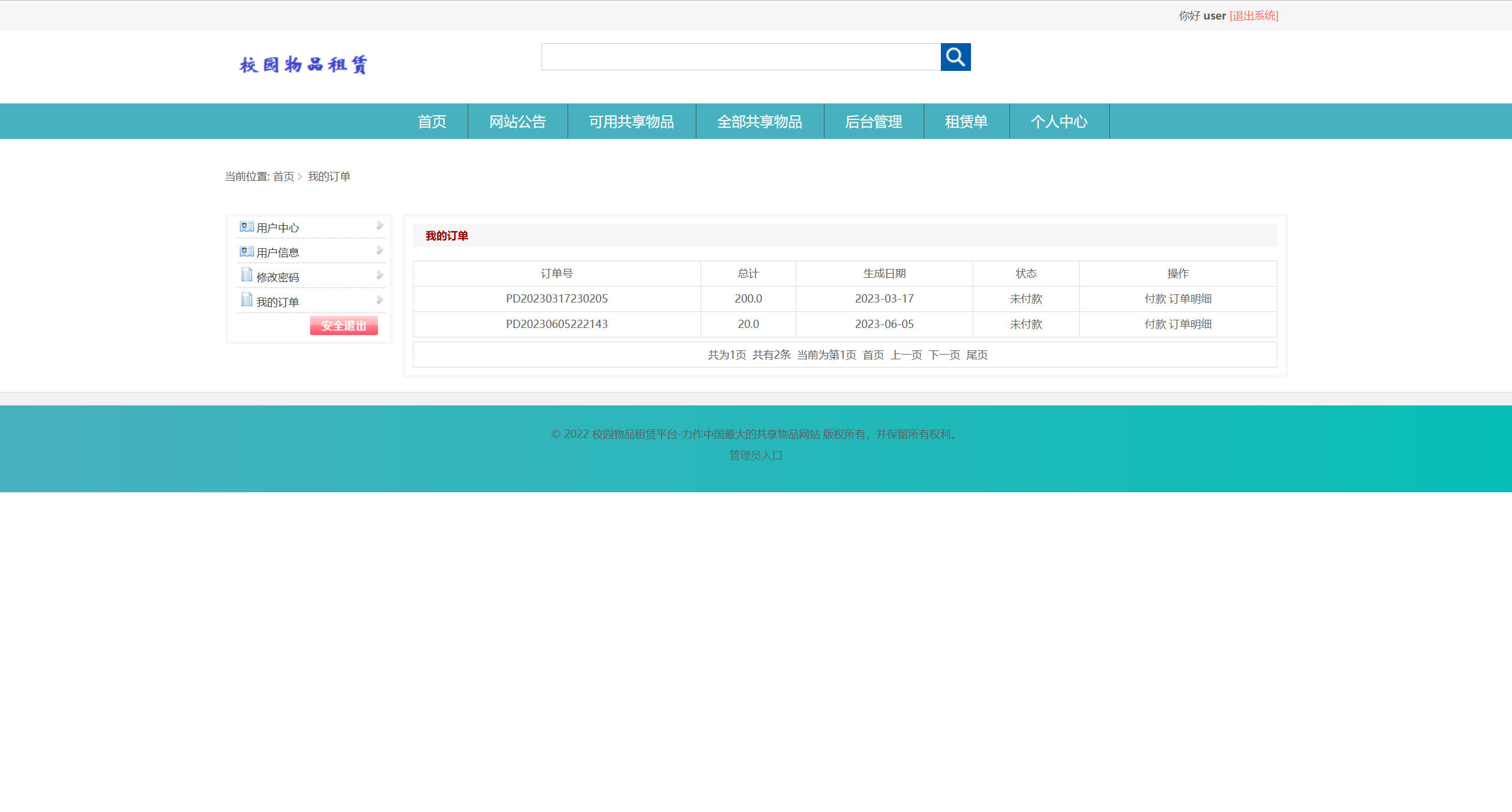1512x812 pixels.
Task: Click the document icon beside 我的订单
Action: click(x=246, y=300)
